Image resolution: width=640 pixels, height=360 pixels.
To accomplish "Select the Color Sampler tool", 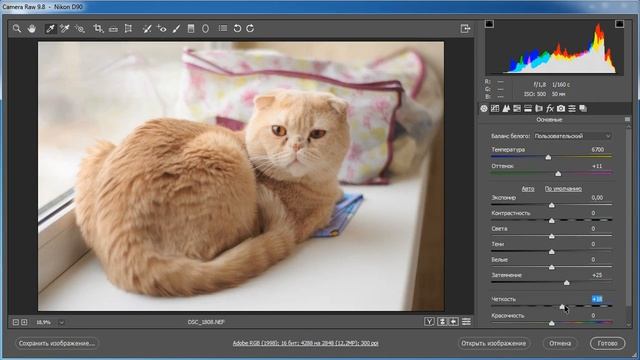I will (65, 29).
